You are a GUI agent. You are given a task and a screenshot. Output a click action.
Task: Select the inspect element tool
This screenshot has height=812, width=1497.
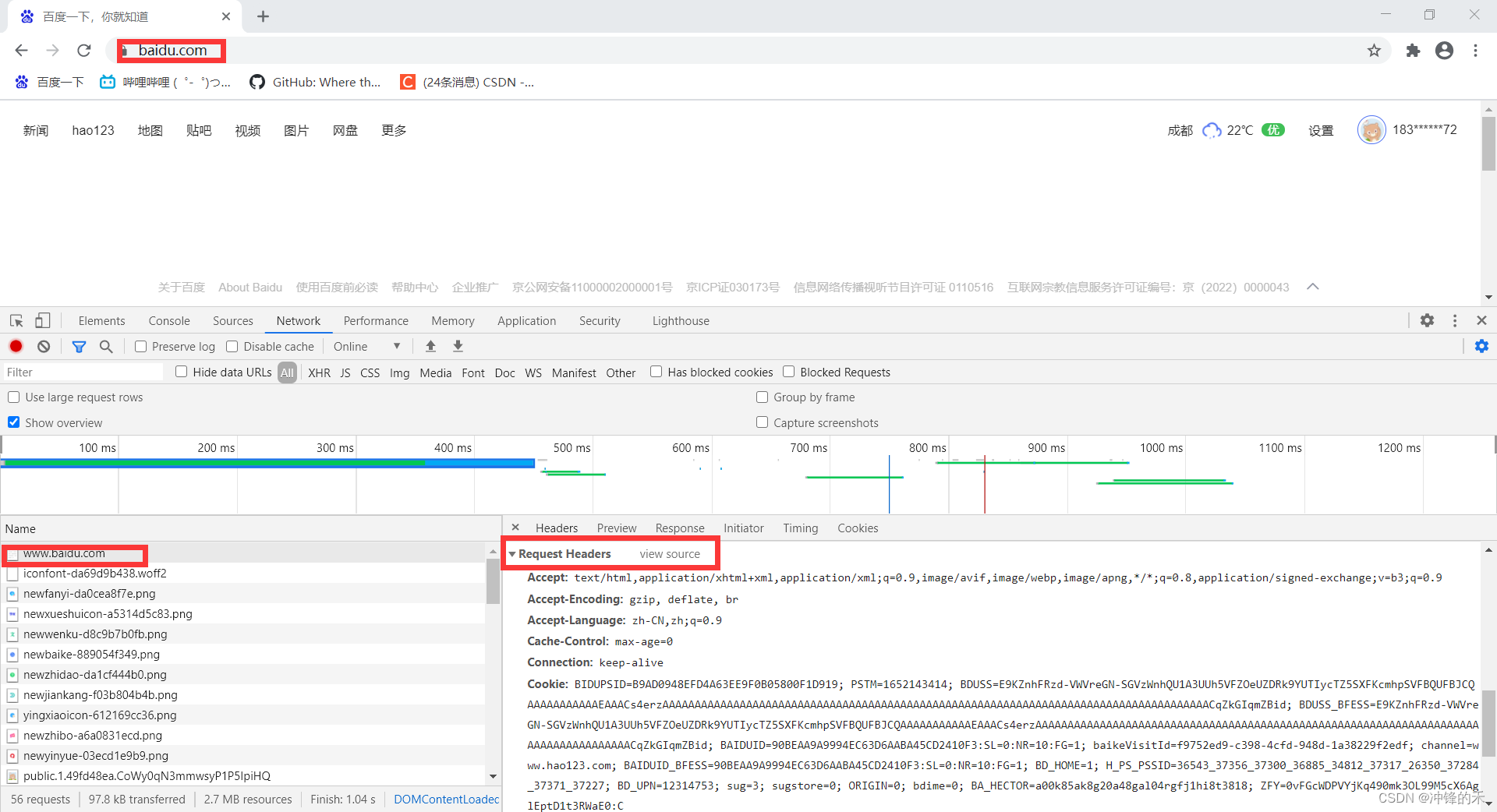16,320
